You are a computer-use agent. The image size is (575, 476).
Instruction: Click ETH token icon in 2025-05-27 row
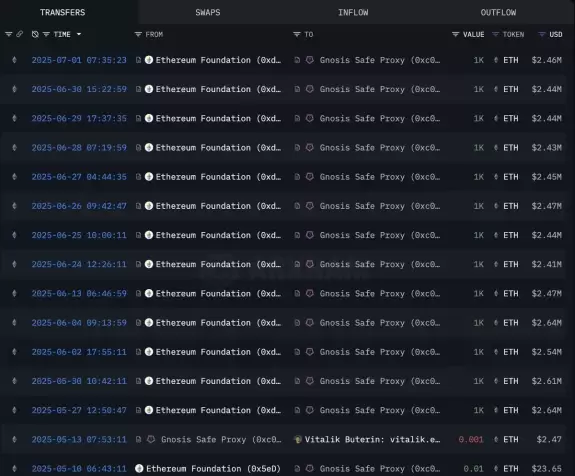(x=496, y=410)
